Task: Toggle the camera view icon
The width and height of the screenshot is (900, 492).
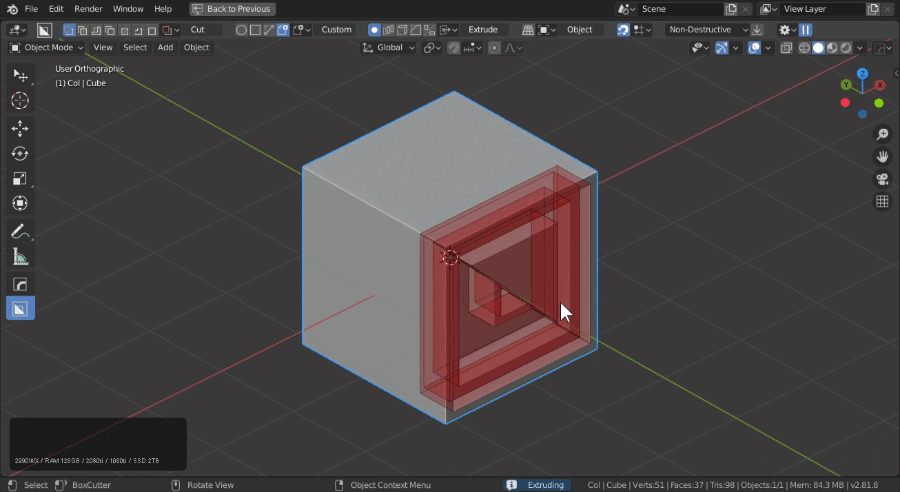Action: [882, 179]
